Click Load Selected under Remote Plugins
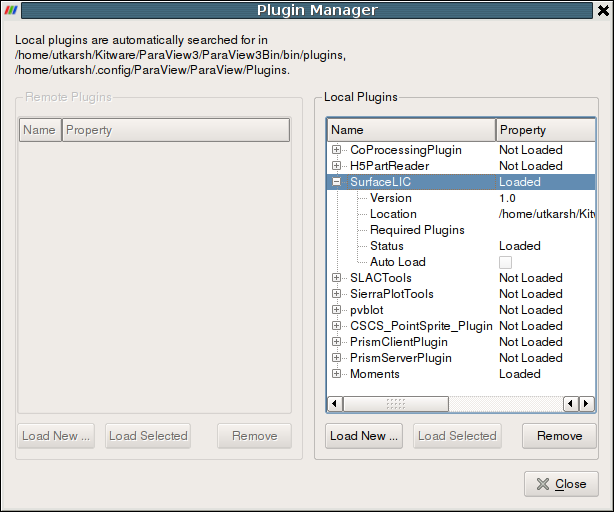Viewport: 614px width, 512px height. [x=148, y=436]
